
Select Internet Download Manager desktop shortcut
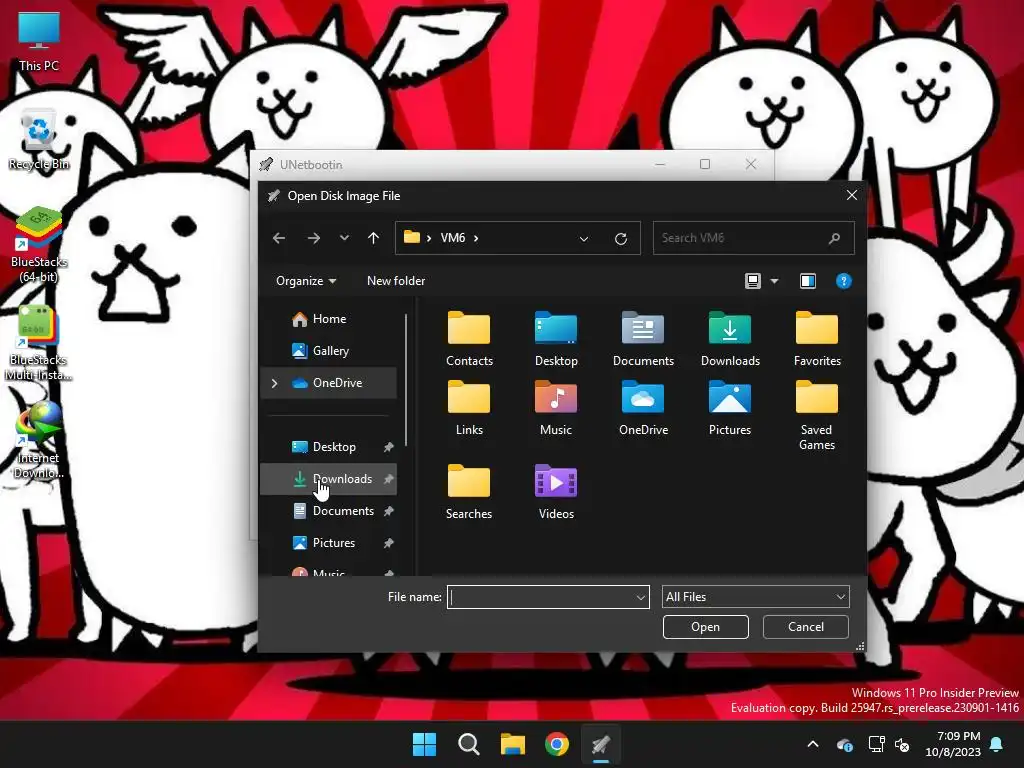(x=39, y=441)
